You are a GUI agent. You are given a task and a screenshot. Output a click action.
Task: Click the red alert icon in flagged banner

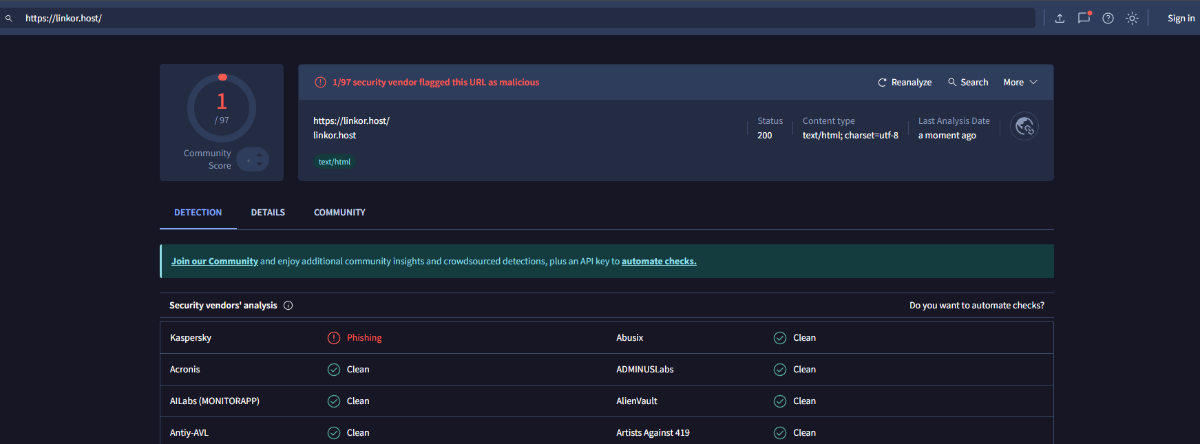(320, 82)
